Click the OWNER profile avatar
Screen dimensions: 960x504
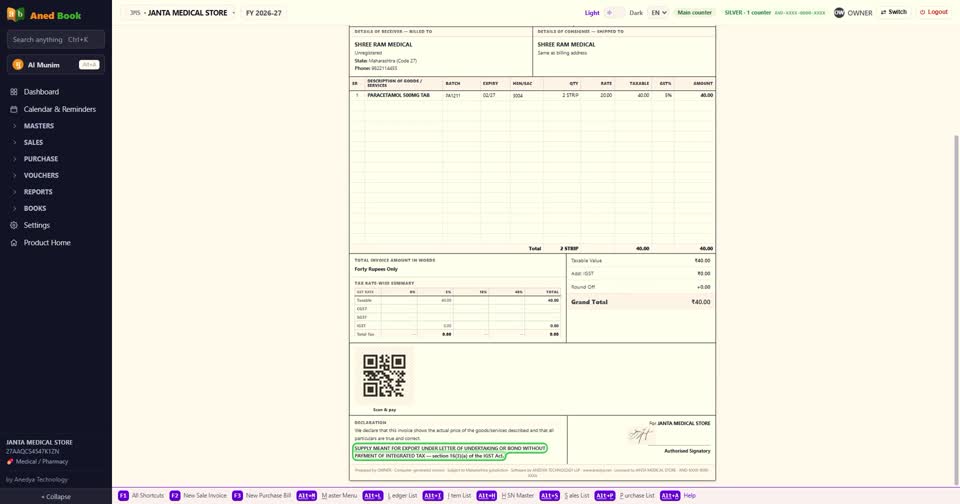pos(839,12)
